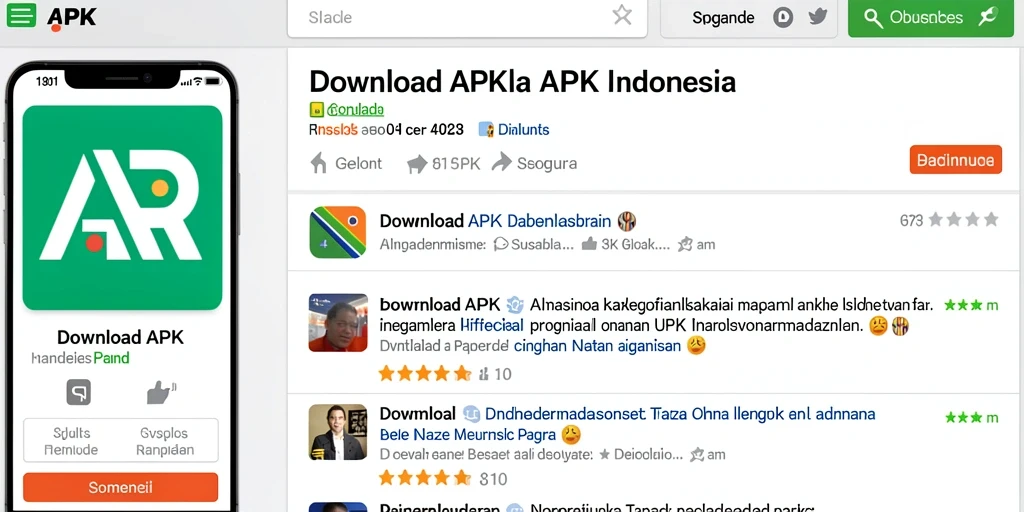Image resolution: width=1024 pixels, height=512 pixels.
Task: Open the green hamburger menu
Action: (21, 16)
